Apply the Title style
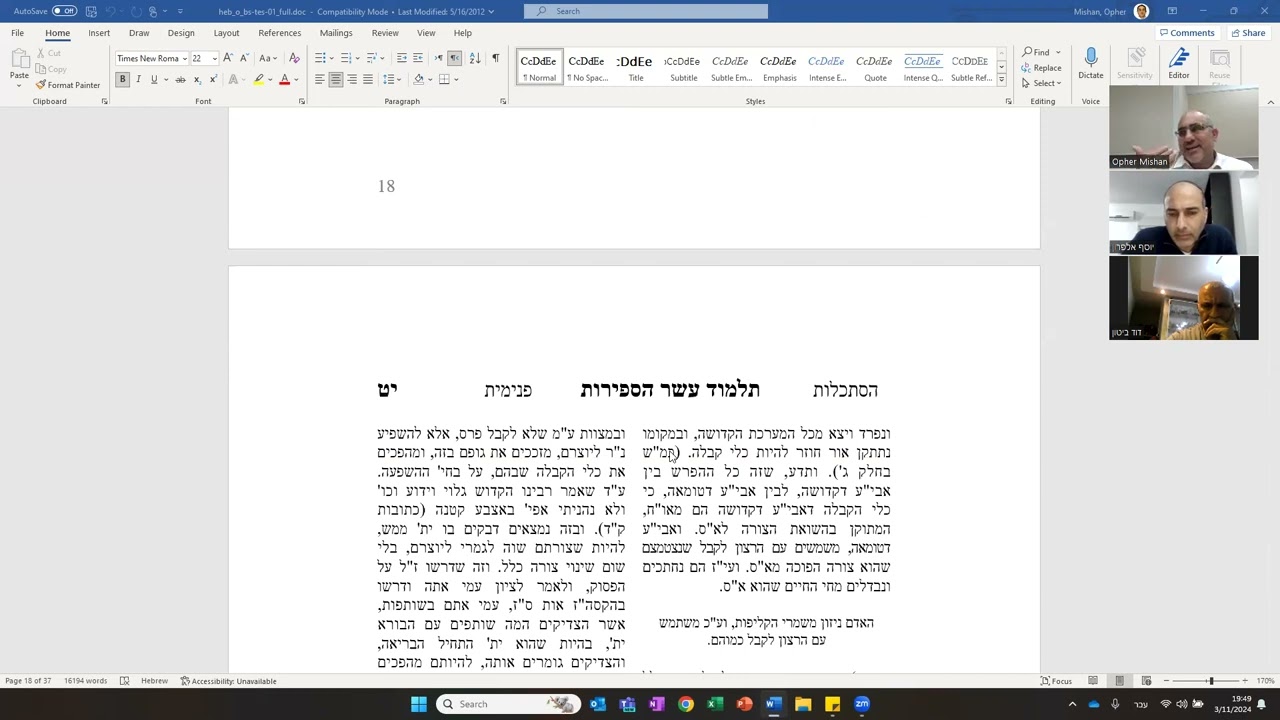 coord(635,67)
